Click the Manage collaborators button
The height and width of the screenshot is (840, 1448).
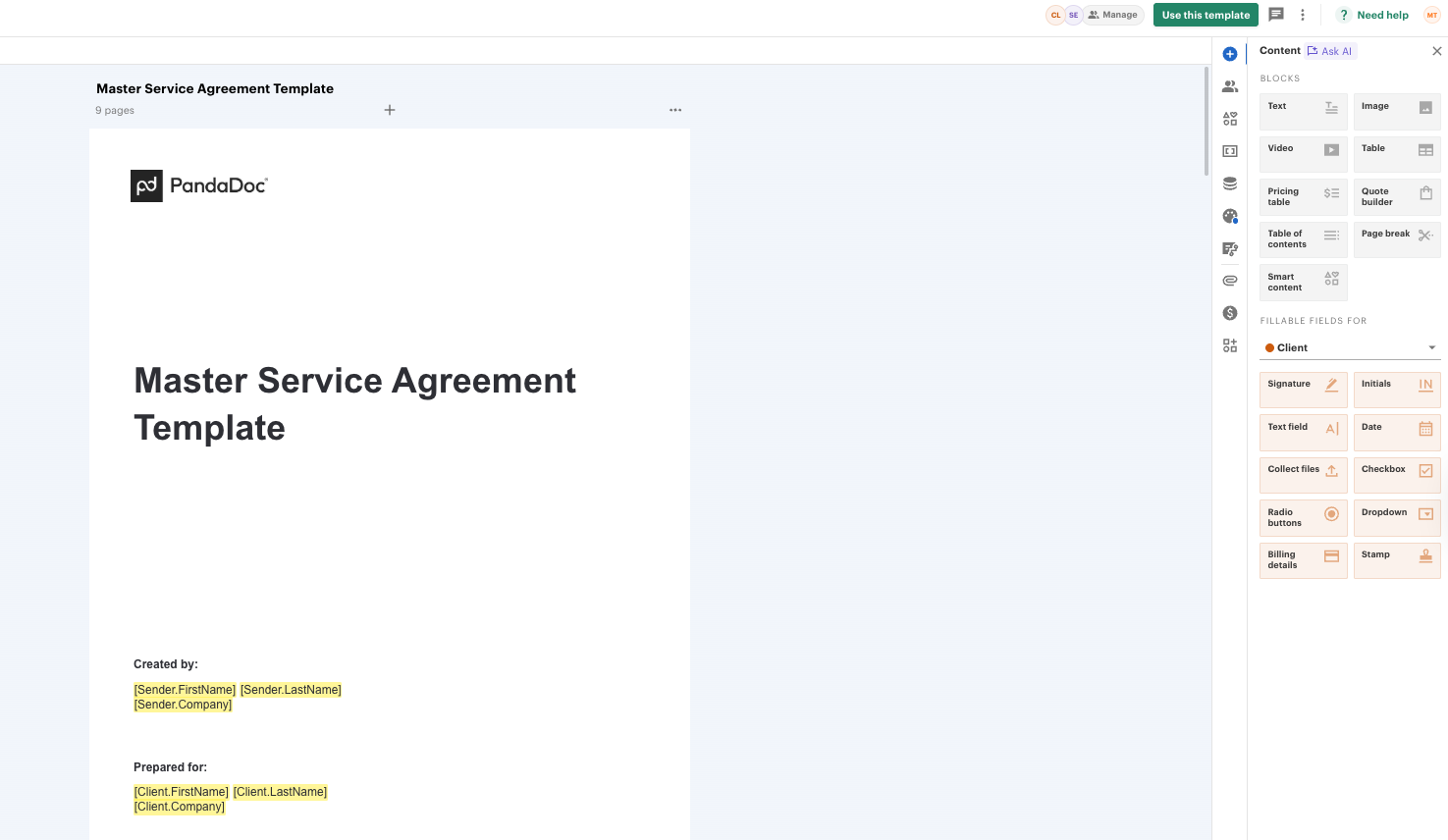click(x=1113, y=15)
